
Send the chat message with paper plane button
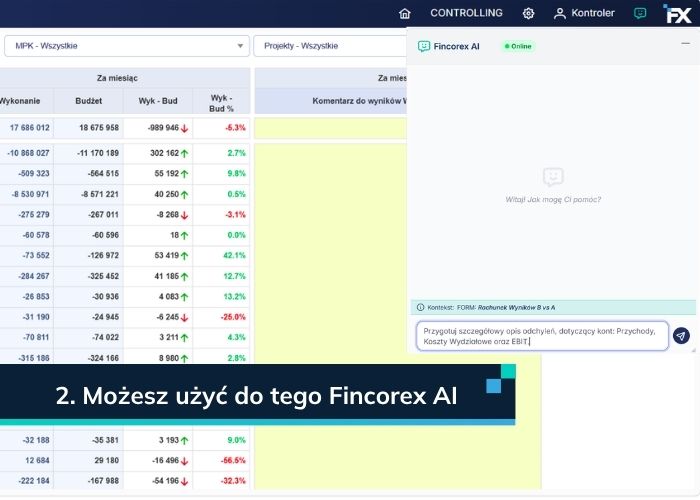pyautogui.click(x=681, y=336)
